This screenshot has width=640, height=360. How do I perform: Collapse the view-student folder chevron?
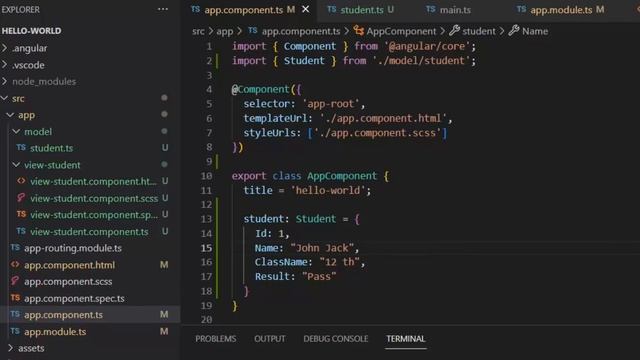(x=16, y=164)
